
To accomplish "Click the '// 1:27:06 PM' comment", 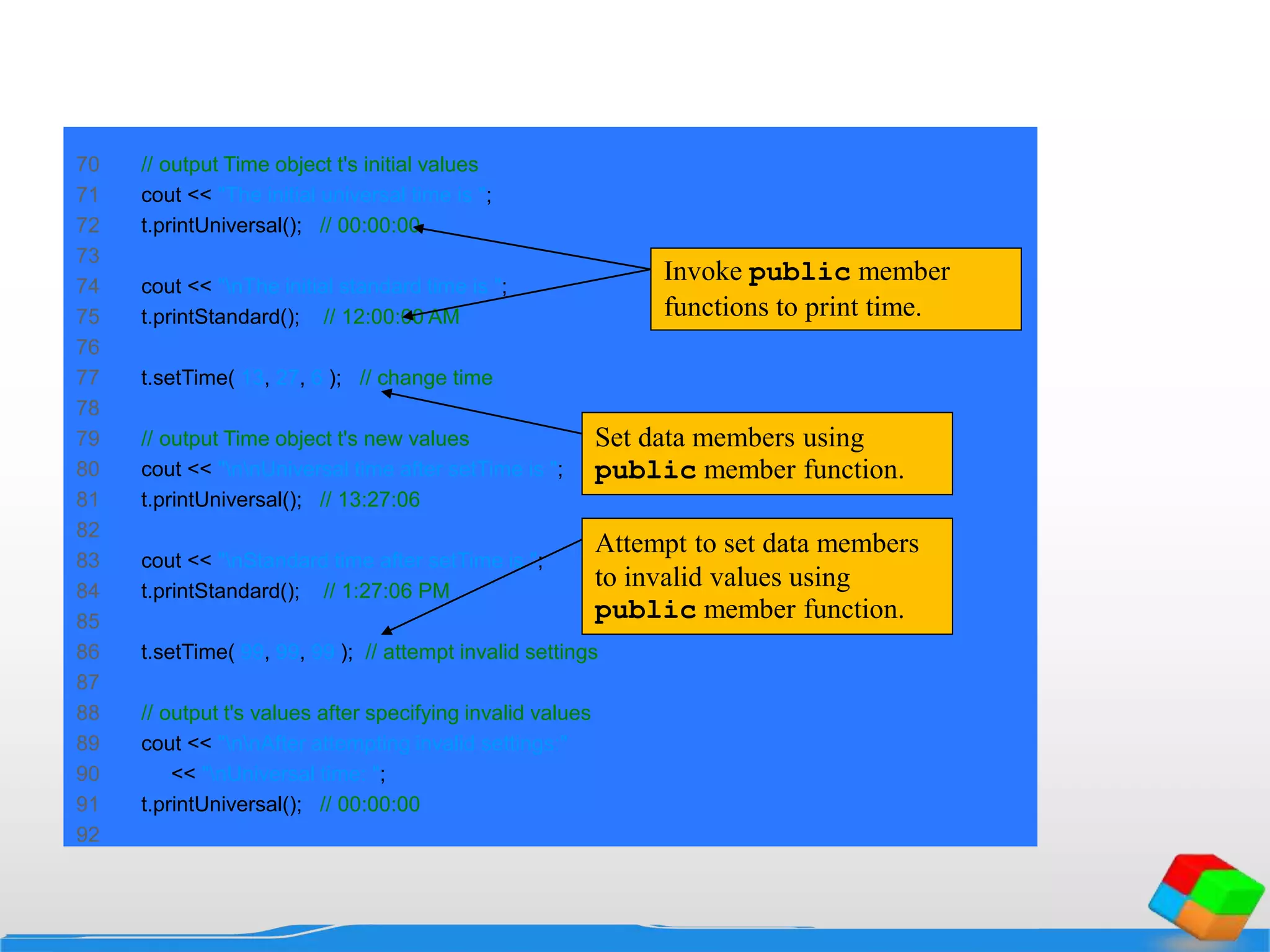I will point(386,591).
